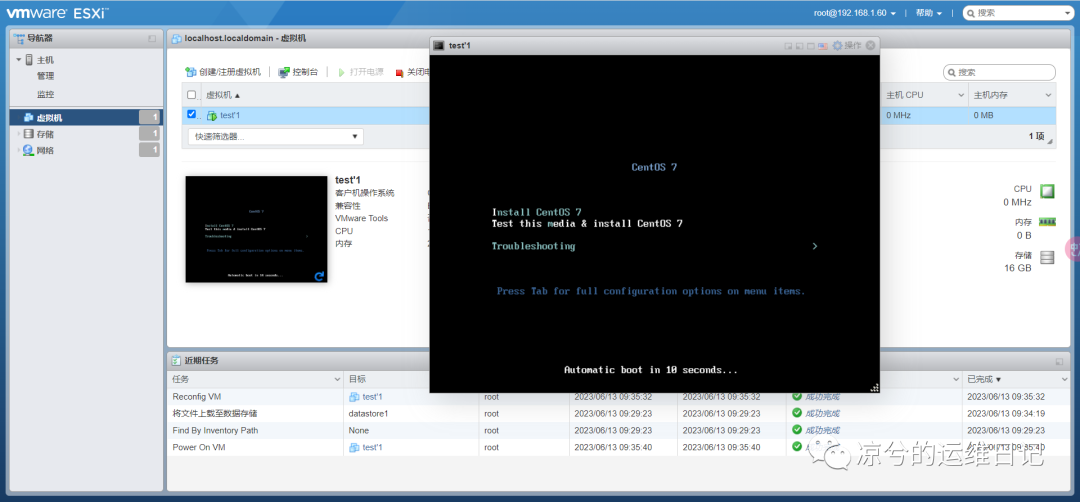Click the test'1 VM console thumbnail preview
The height and width of the screenshot is (502, 1080).
click(256, 229)
